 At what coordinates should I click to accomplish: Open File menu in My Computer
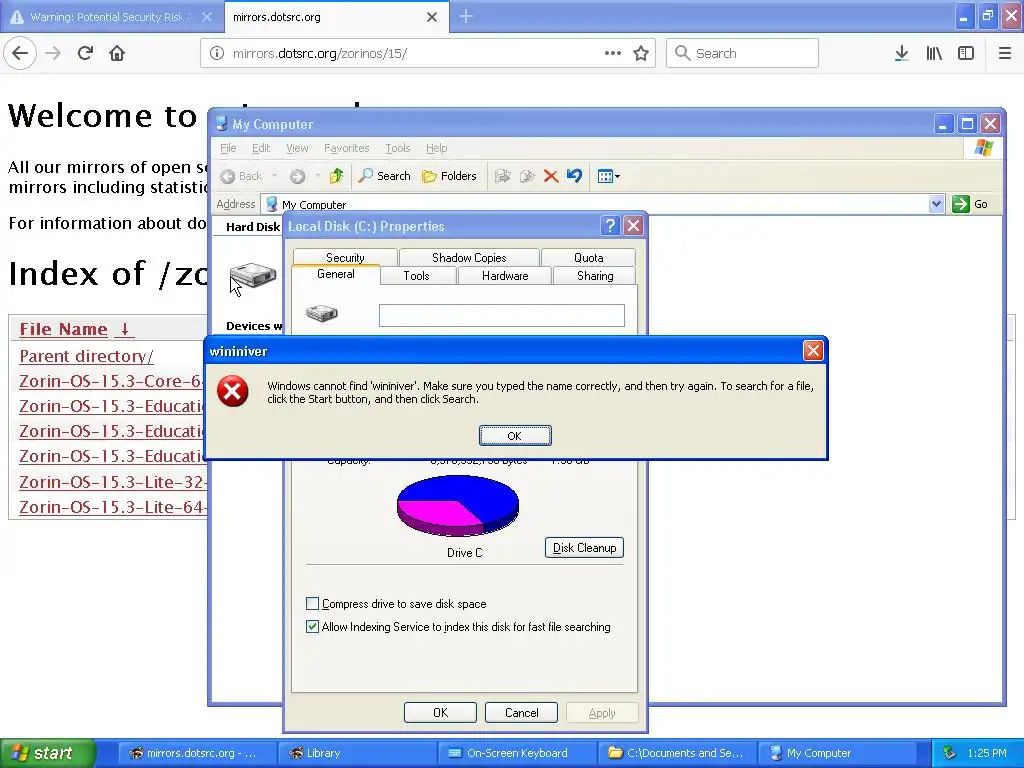228,148
